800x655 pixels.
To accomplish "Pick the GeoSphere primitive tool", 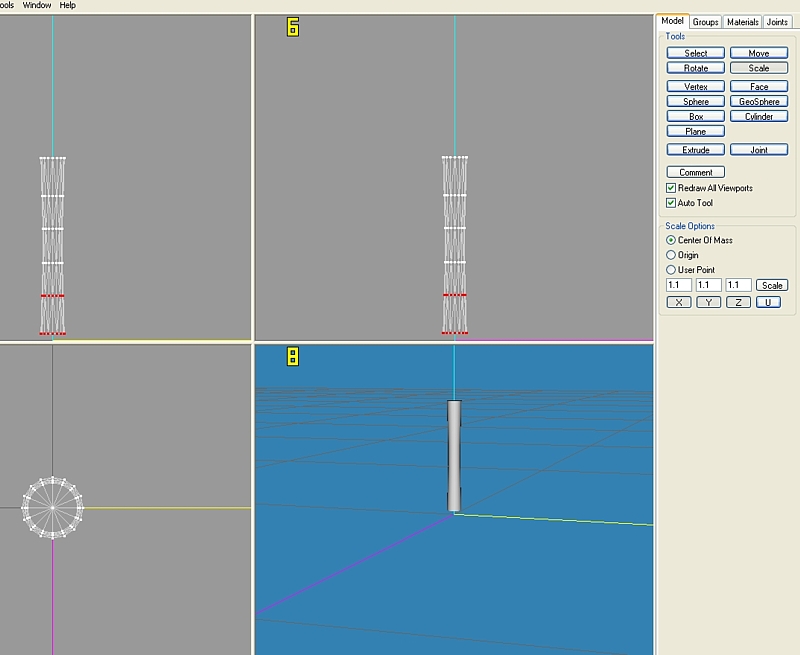I will tap(759, 102).
